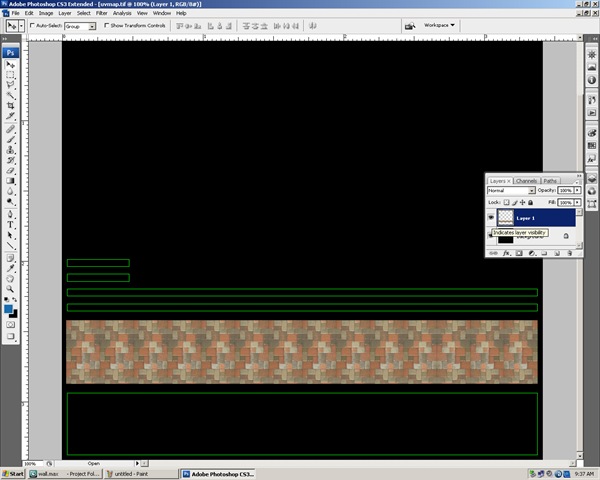The height and width of the screenshot is (480, 600).
Task: Open the Fill slider arrow
Action: tap(577, 202)
